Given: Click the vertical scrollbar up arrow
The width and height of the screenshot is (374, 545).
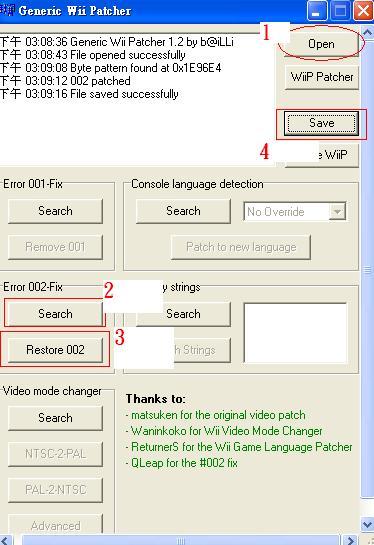Looking at the screenshot, I should click(x=368, y=32).
